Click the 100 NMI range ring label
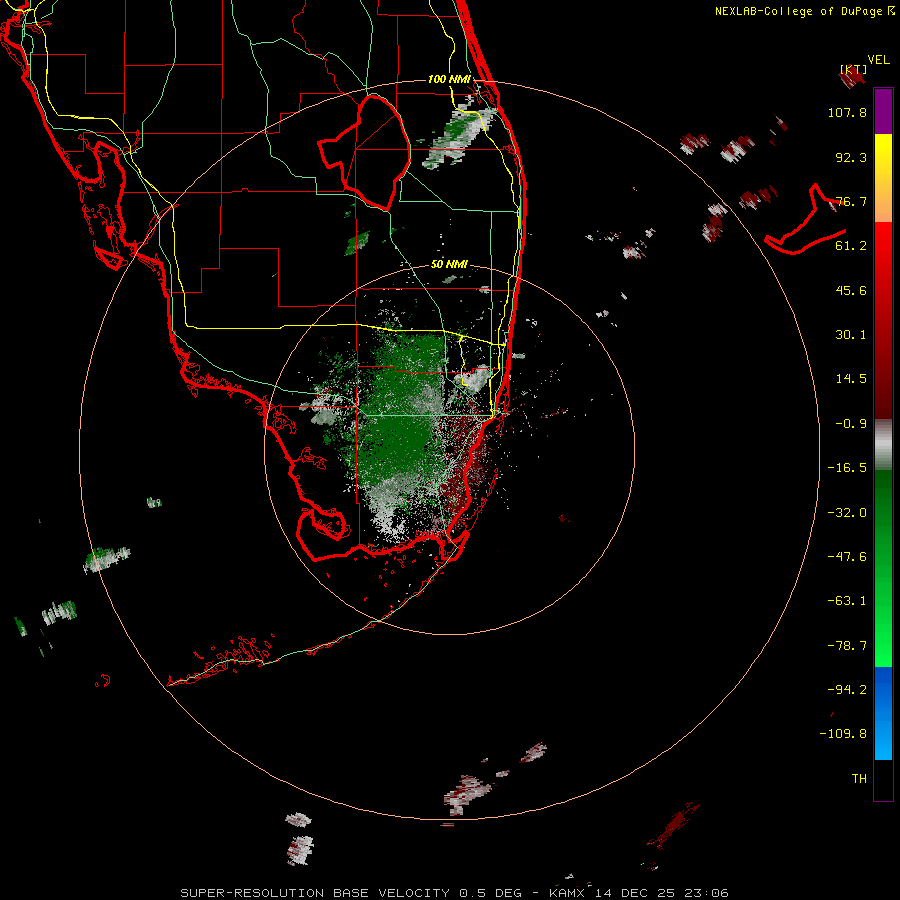This screenshot has width=900, height=900. [449, 79]
